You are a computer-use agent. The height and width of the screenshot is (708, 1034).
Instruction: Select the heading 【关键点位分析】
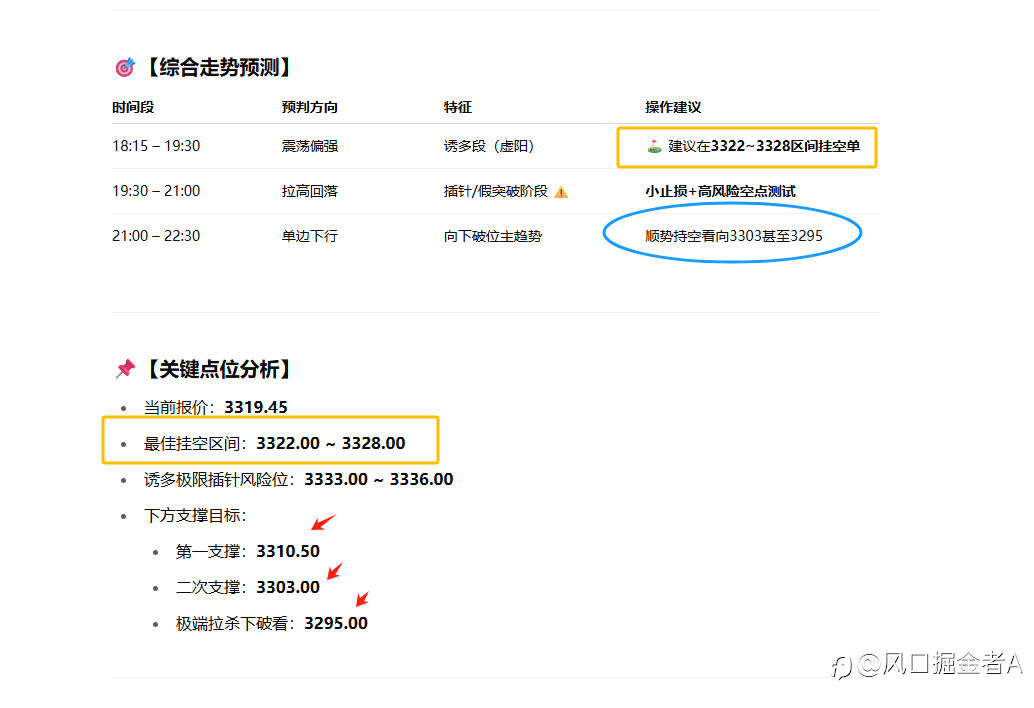tap(218, 369)
